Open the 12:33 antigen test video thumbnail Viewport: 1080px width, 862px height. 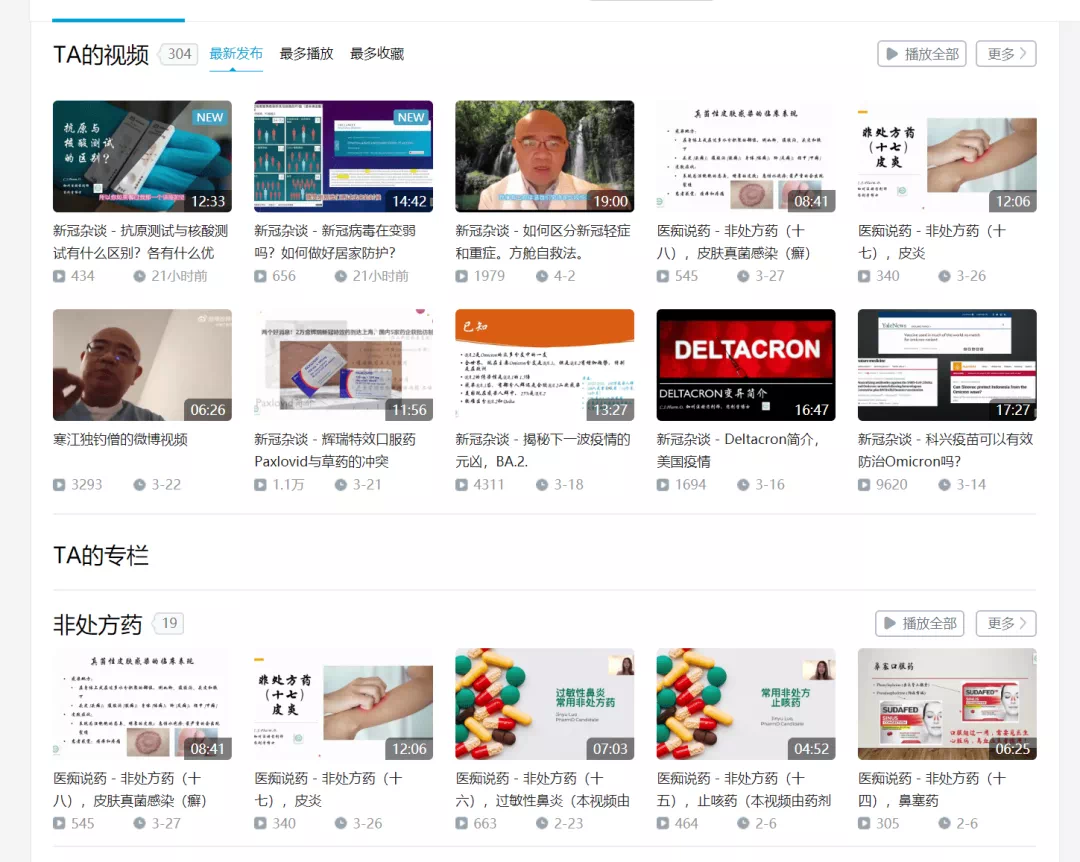[x=142, y=156]
